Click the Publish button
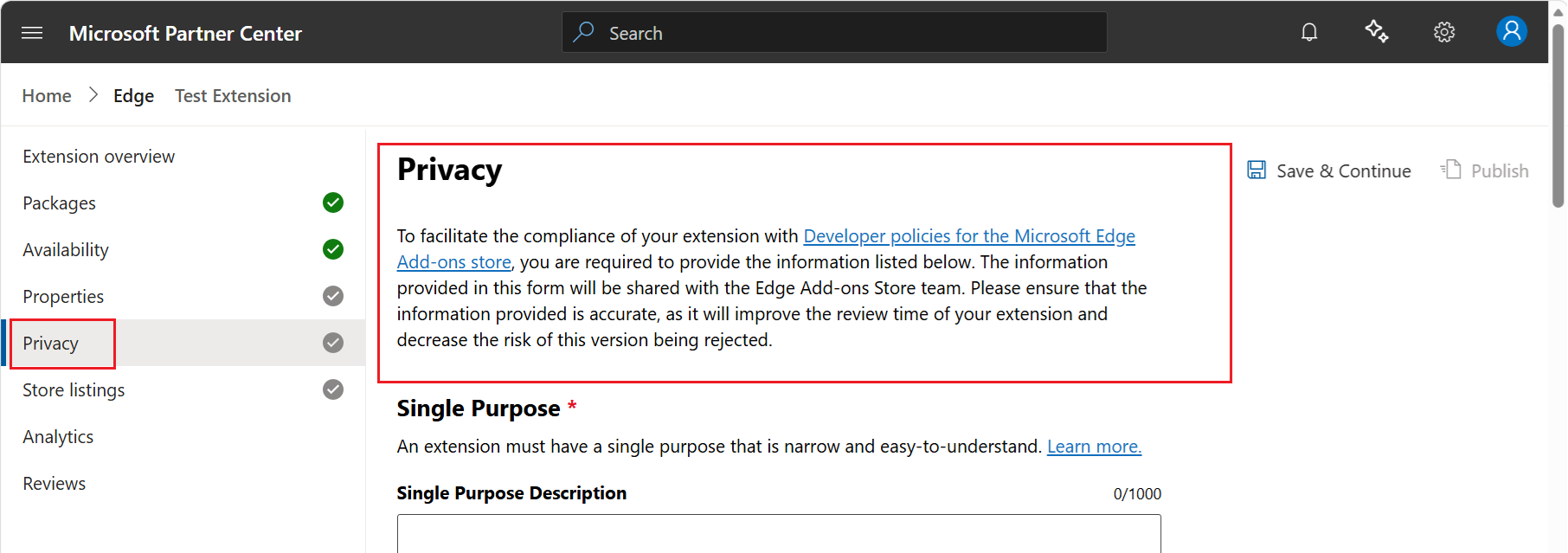The width and height of the screenshot is (1568, 553). pos(1485,170)
